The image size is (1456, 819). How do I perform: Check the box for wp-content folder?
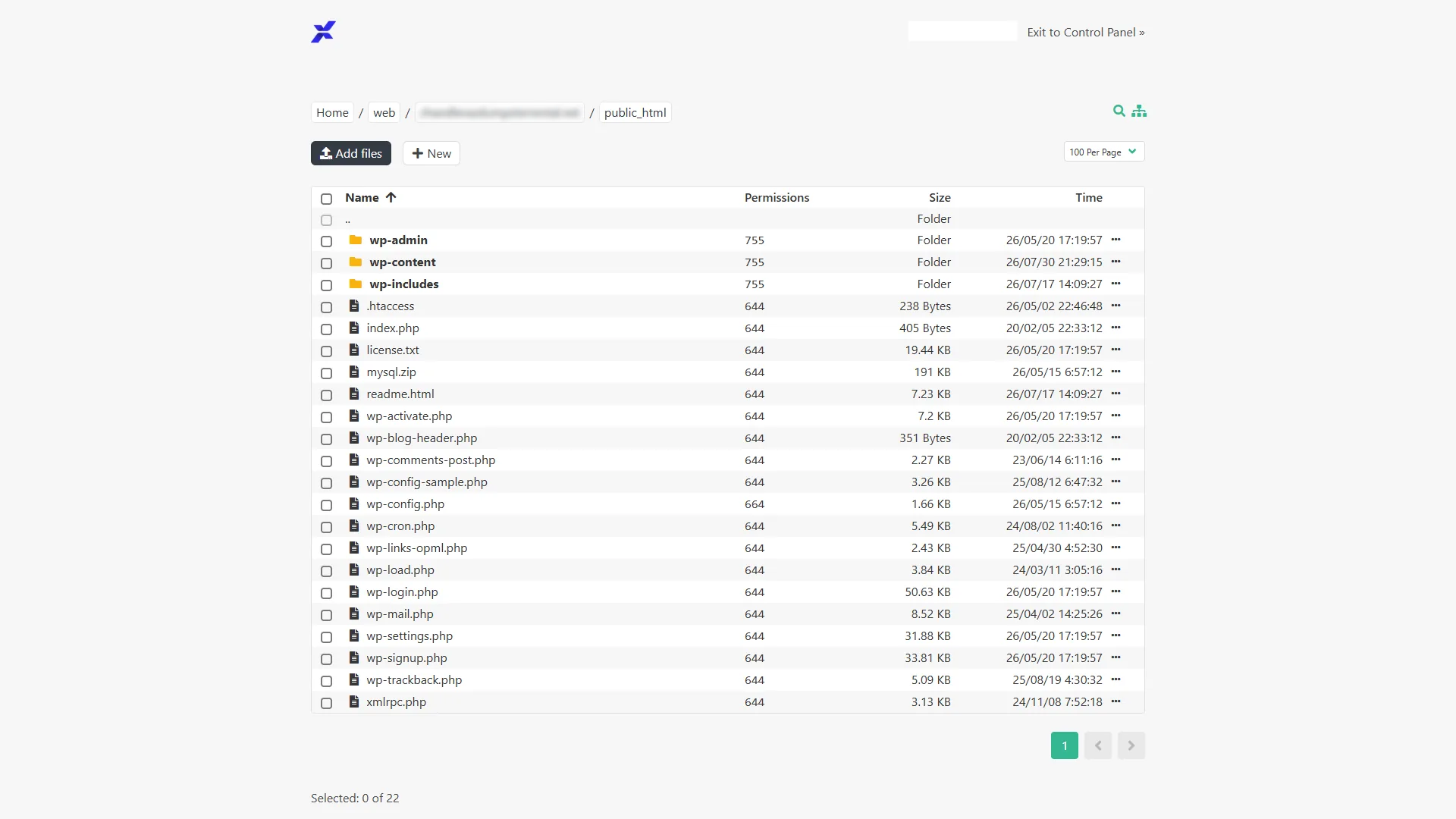coord(326,263)
